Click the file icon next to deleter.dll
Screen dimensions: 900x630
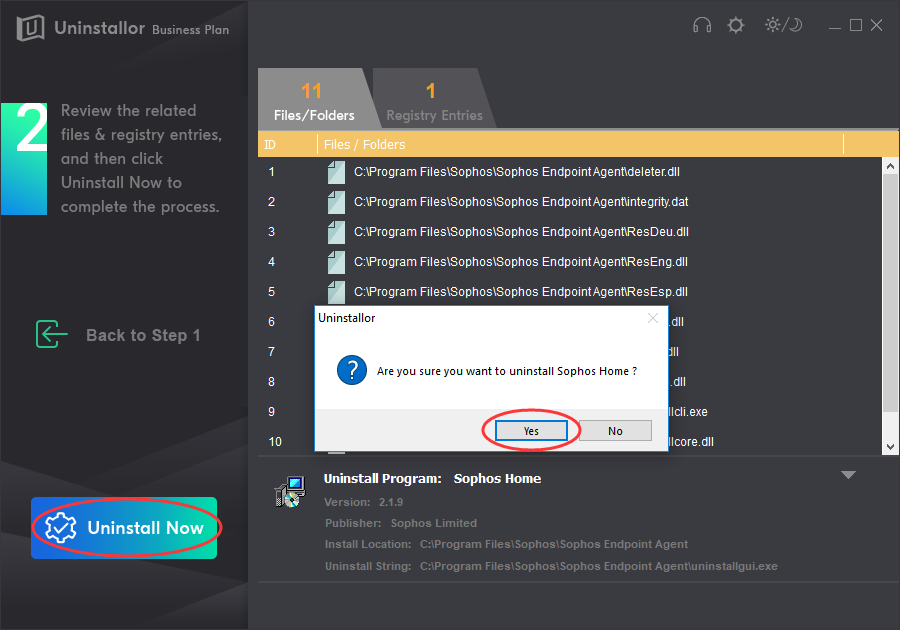pos(336,172)
